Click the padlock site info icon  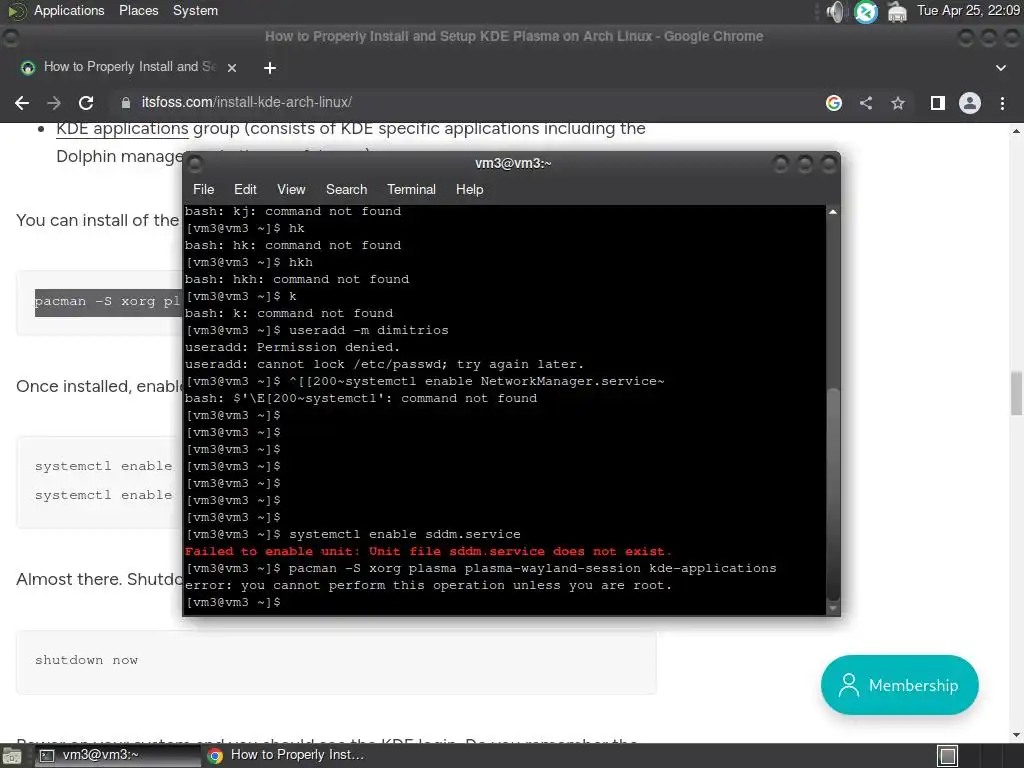coord(125,103)
